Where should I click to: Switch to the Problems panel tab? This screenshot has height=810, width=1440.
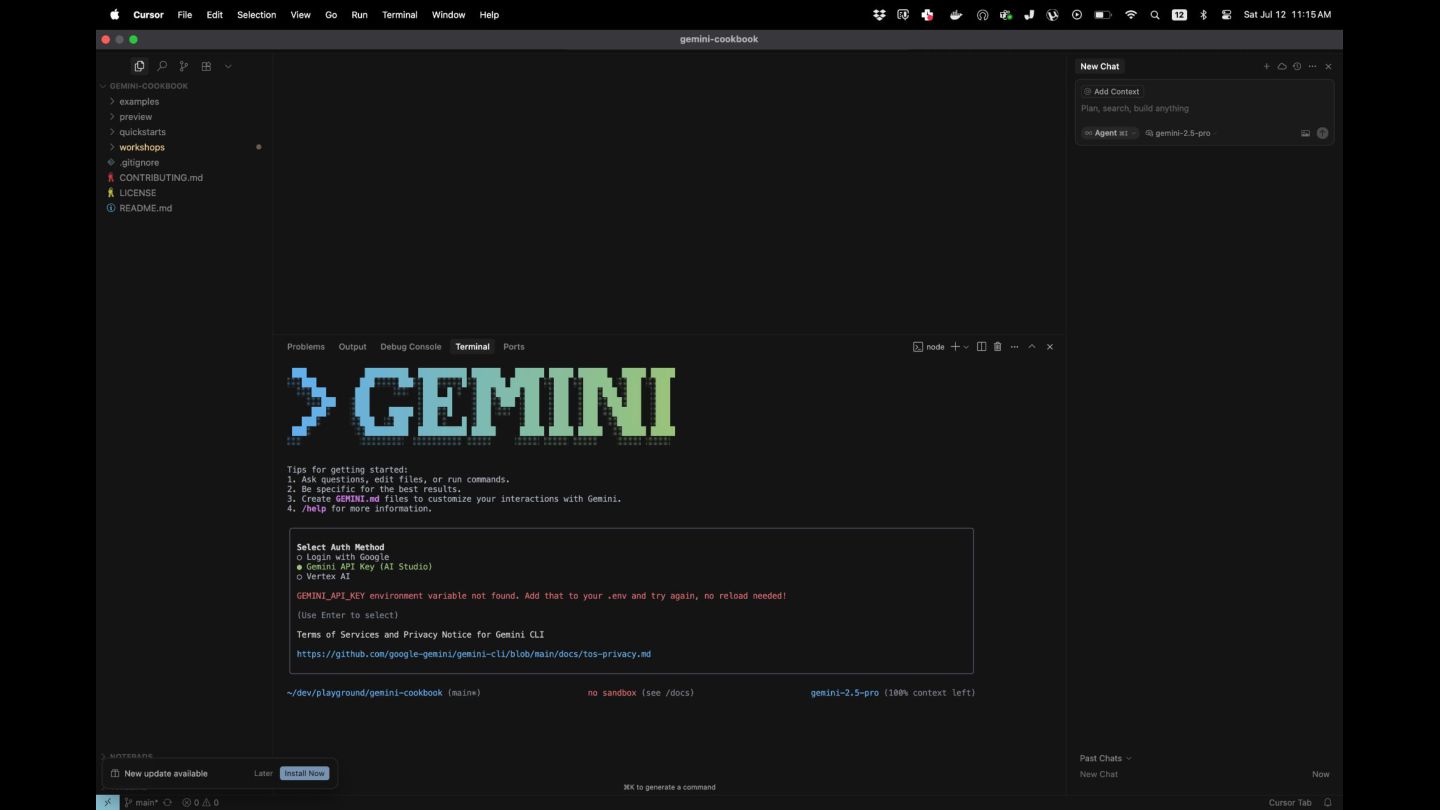click(x=306, y=347)
